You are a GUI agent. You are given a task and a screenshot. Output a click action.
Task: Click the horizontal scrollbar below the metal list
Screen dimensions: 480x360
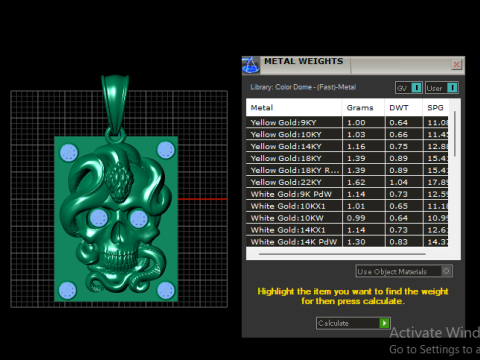[342, 254]
